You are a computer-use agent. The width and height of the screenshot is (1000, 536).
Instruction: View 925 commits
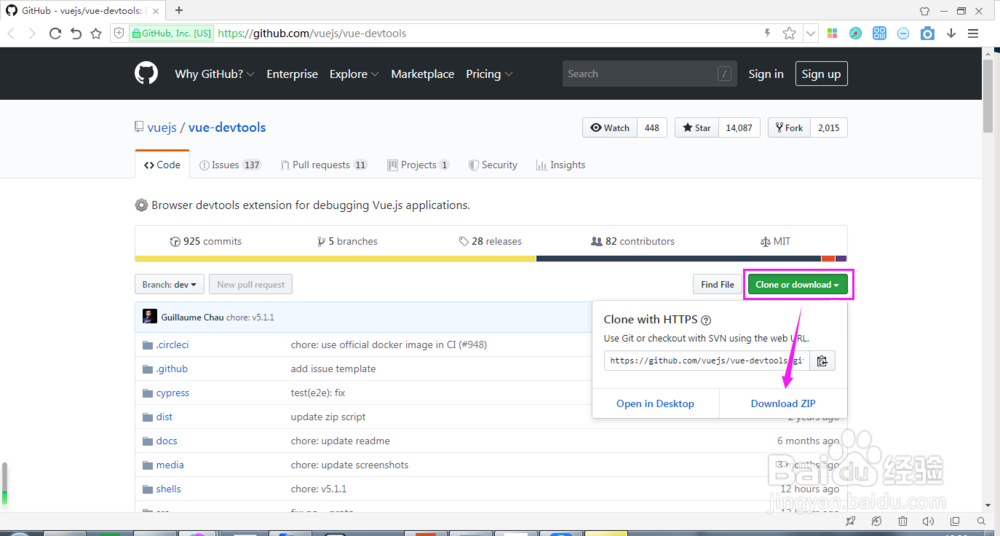206,241
